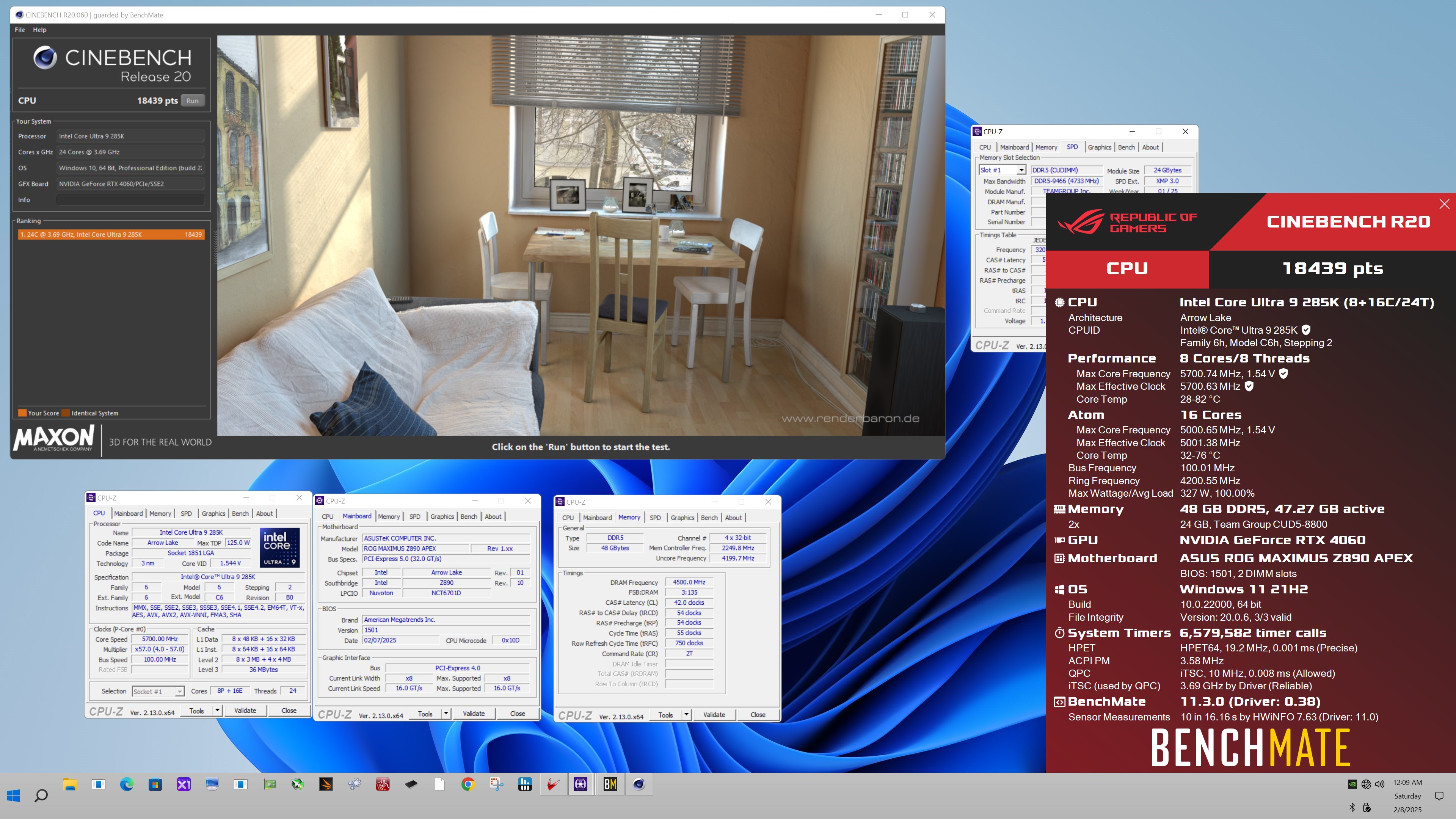This screenshot has width=1456, height=819.
Task: Open taskbar search magnifier
Action: click(41, 796)
